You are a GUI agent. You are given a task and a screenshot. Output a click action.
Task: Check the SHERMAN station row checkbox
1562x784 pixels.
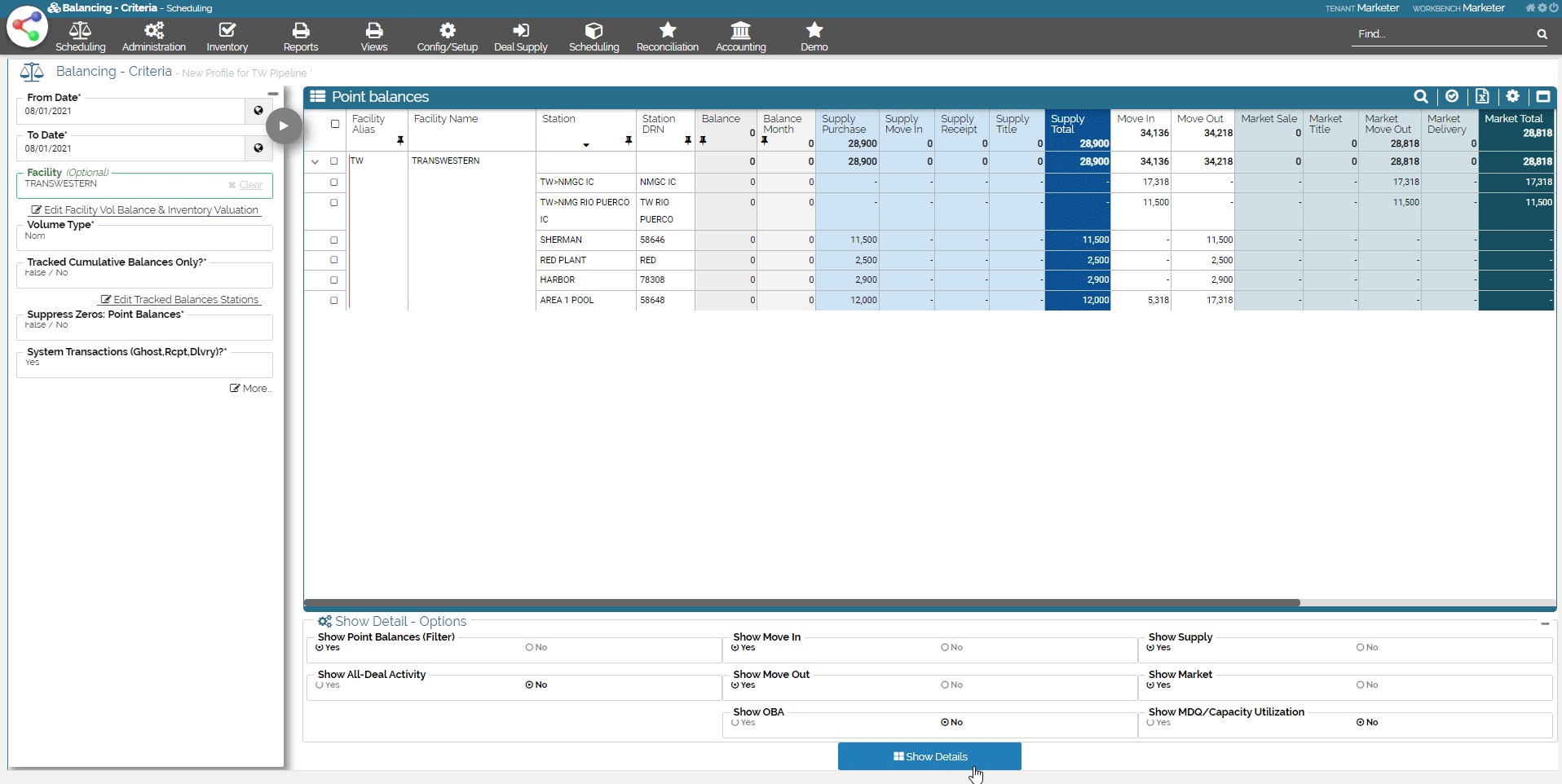click(x=334, y=240)
